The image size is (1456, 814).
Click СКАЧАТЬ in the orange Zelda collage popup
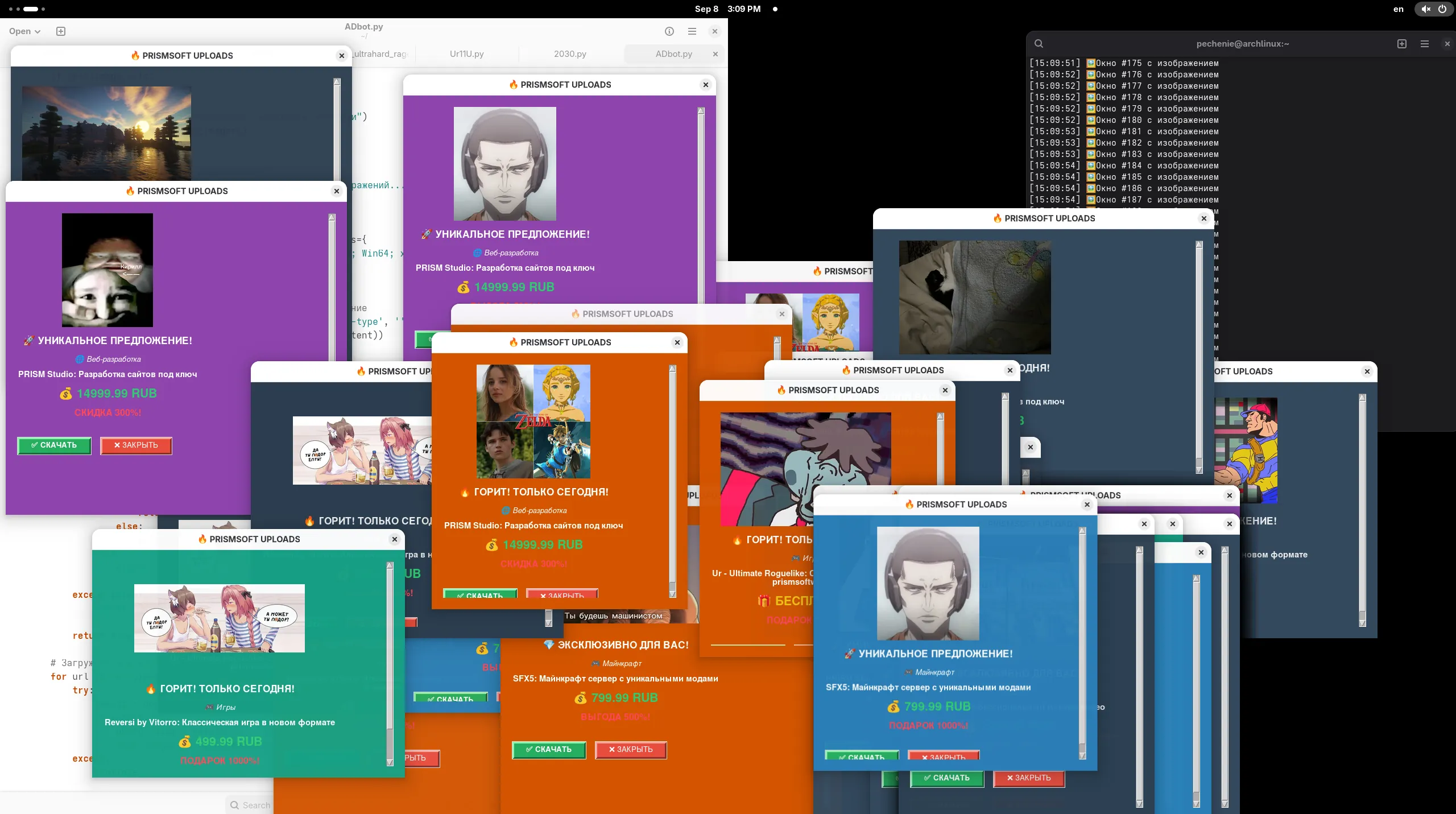pyautogui.click(x=480, y=593)
